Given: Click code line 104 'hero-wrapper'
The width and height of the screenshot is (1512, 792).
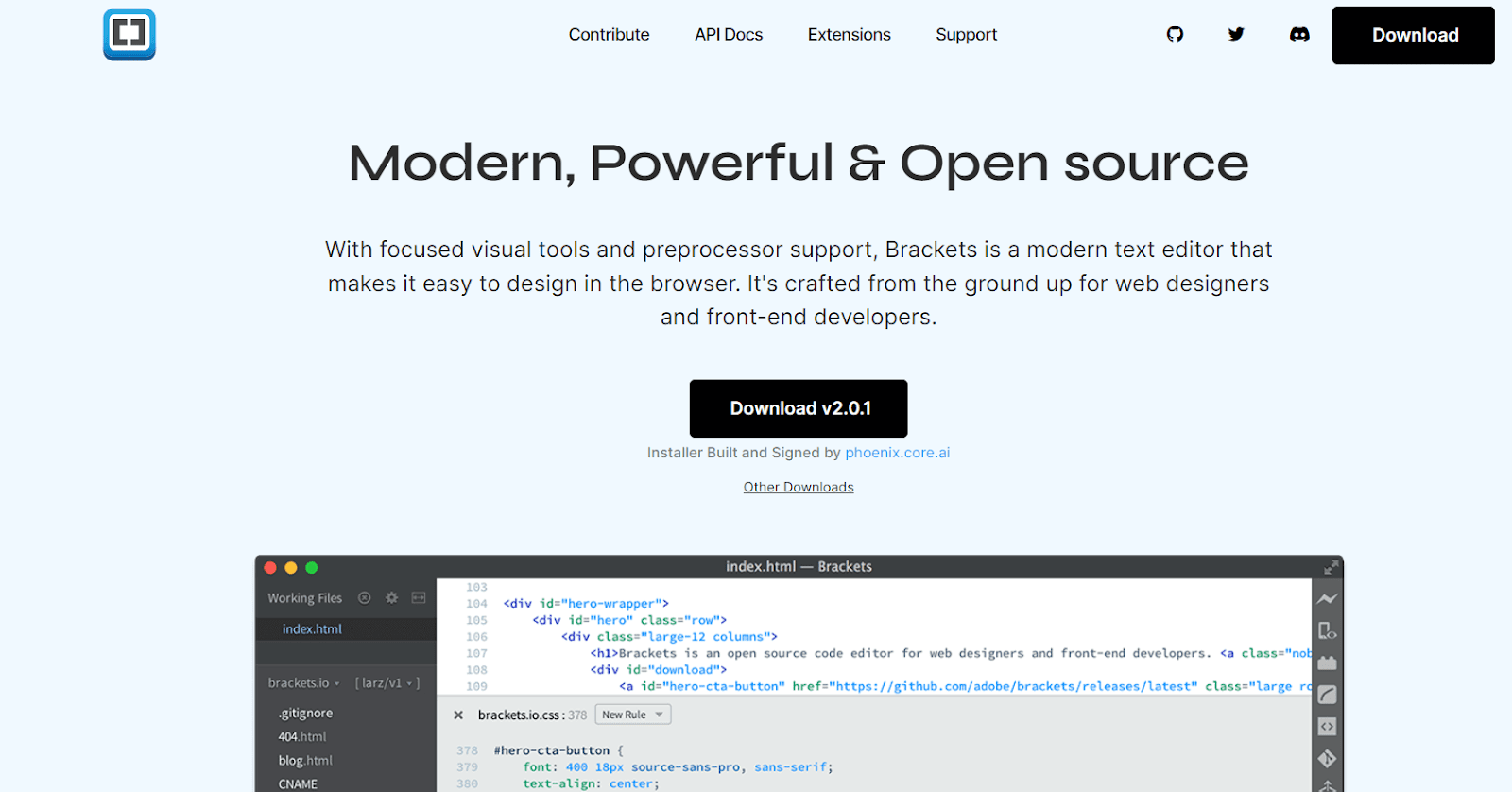Looking at the screenshot, I should (x=586, y=604).
